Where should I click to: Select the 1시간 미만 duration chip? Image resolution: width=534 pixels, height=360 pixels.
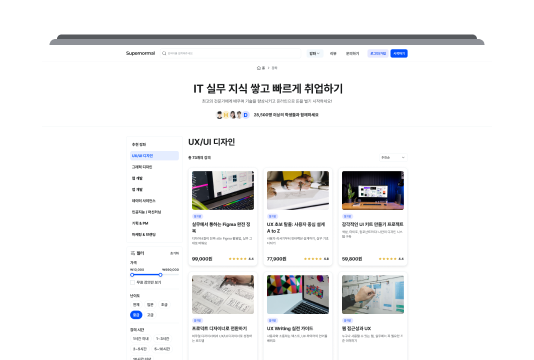[141, 339]
